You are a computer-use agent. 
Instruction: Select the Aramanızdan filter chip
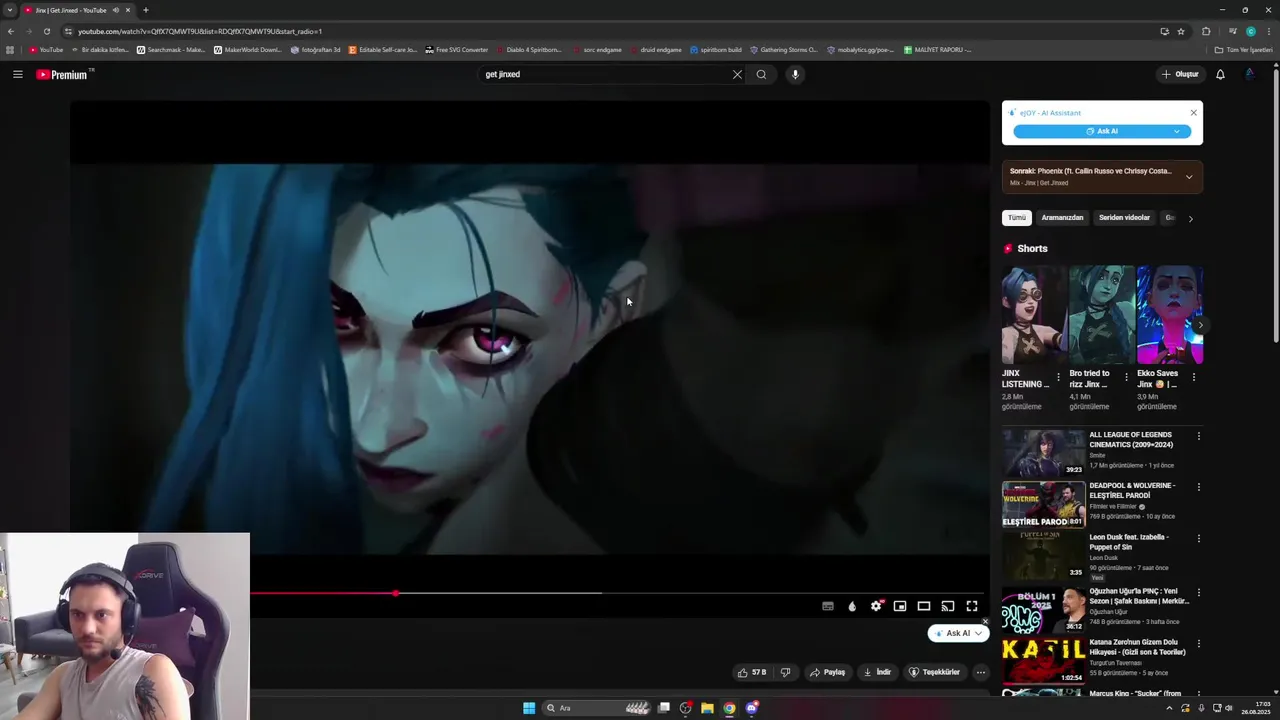[1062, 217]
